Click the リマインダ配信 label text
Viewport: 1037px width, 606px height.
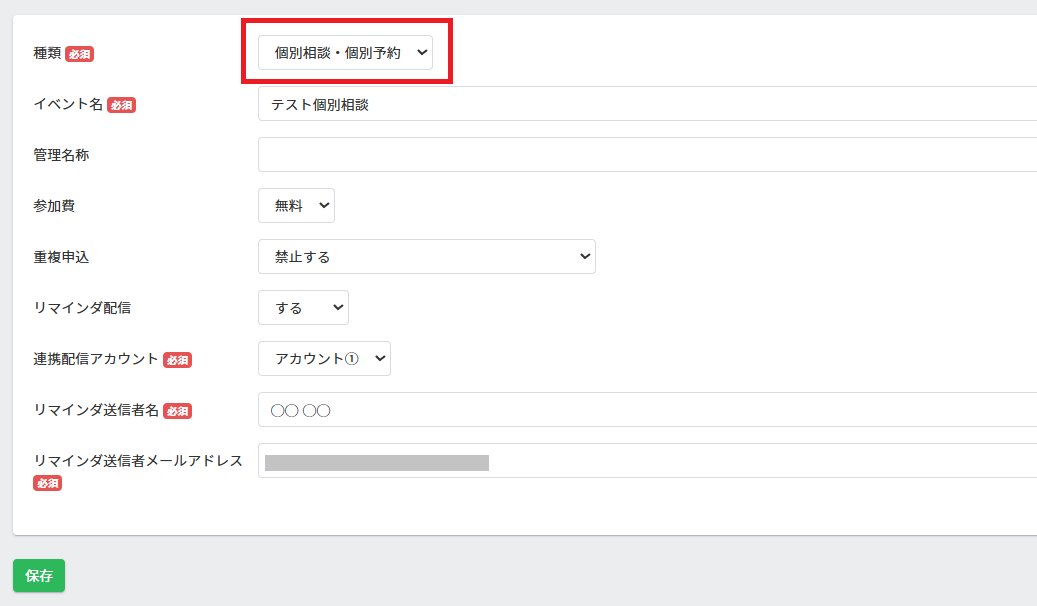point(82,308)
